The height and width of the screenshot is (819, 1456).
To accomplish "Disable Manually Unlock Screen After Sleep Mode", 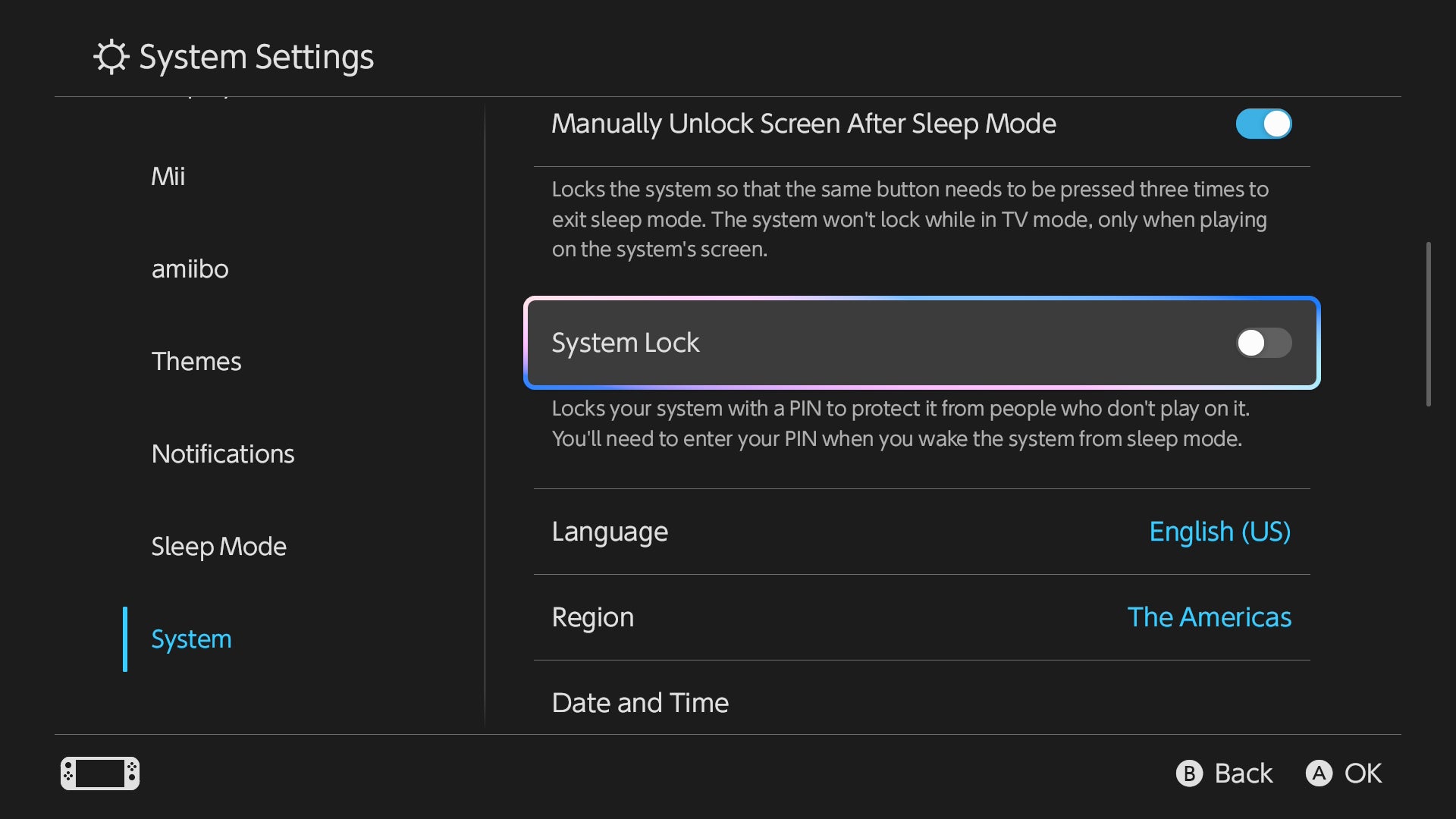I will [x=1263, y=124].
